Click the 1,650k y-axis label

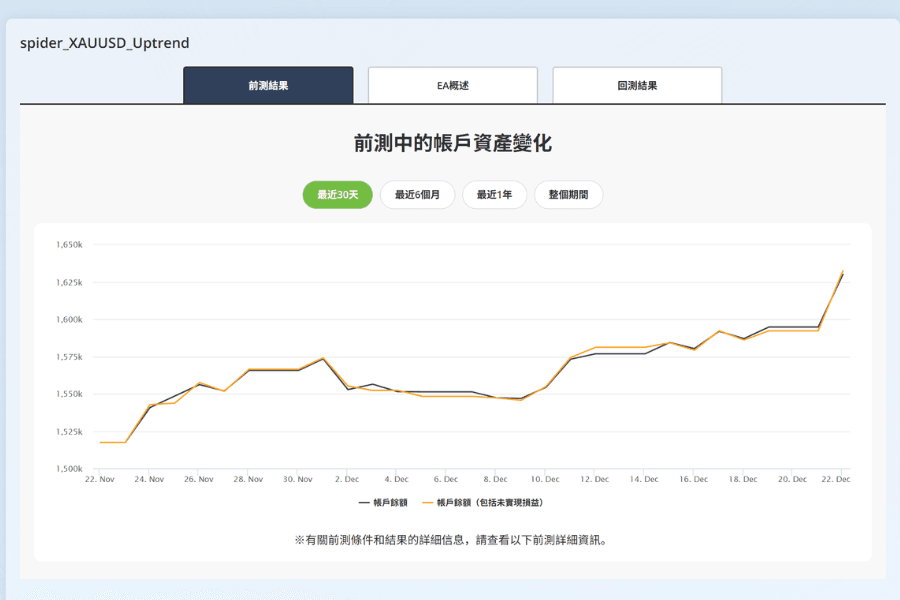pyautogui.click(x=68, y=244)
